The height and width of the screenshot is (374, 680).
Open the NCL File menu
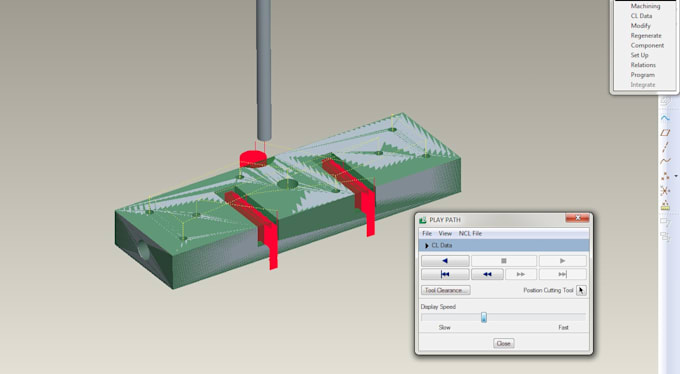click(470, 233)
